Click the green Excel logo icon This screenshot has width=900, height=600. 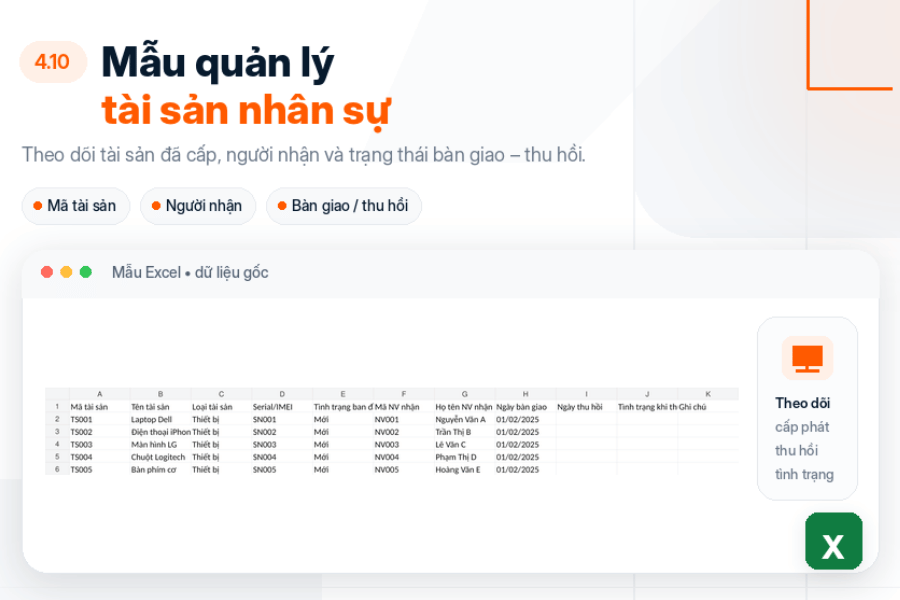(833, 541)
